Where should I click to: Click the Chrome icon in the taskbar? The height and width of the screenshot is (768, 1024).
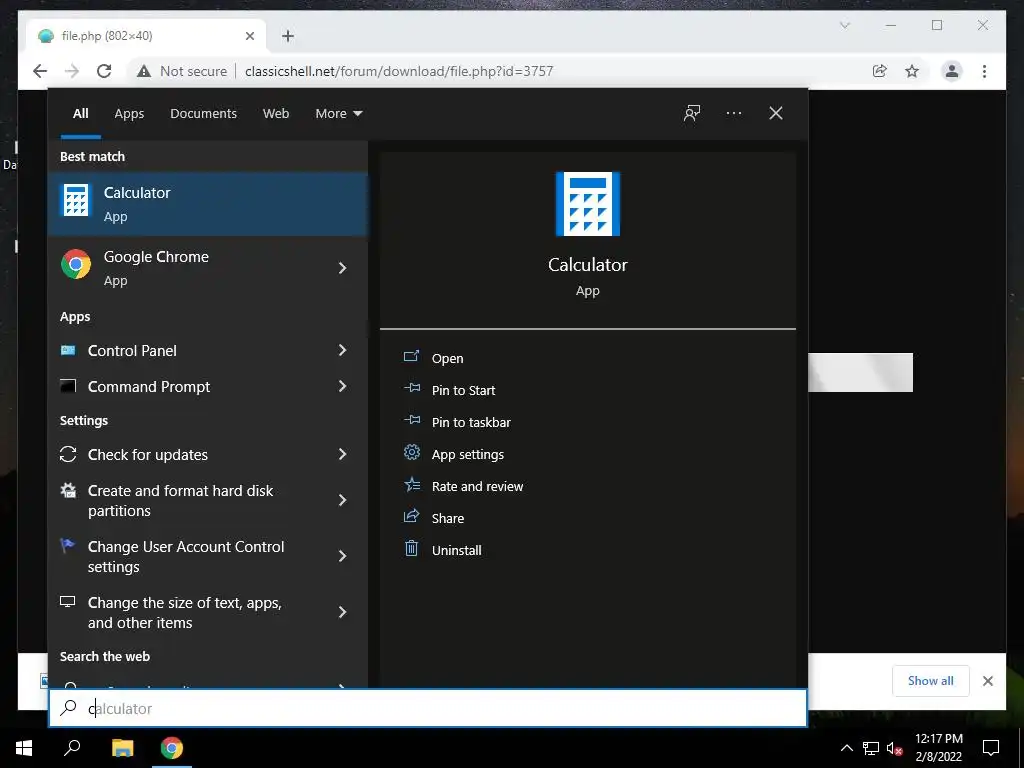[x=172, y=748]
